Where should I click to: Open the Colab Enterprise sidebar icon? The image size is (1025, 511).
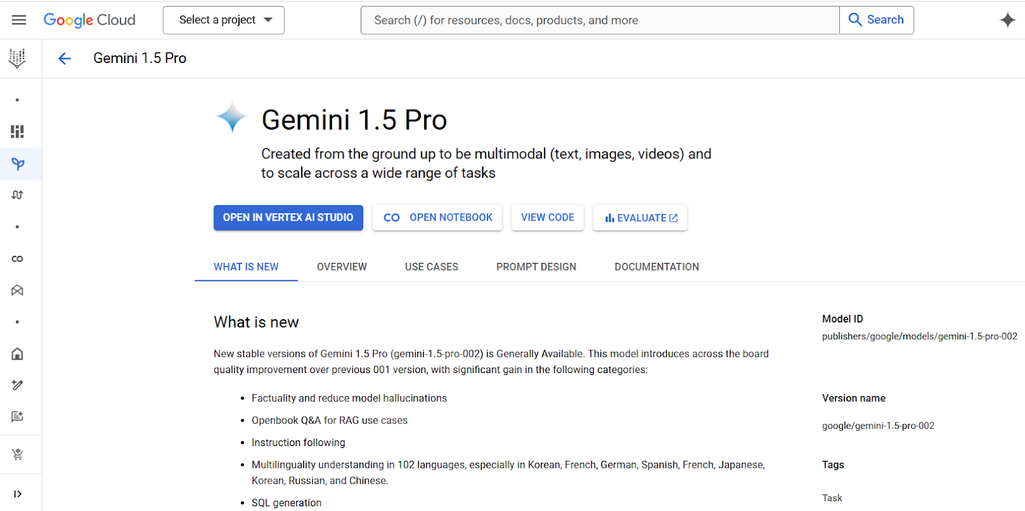pos(18,259)
